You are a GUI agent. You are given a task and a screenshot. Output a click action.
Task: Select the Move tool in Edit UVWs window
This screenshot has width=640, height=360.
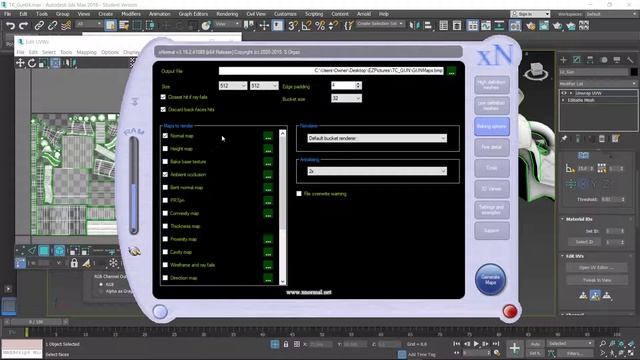[x=20, y=63]
